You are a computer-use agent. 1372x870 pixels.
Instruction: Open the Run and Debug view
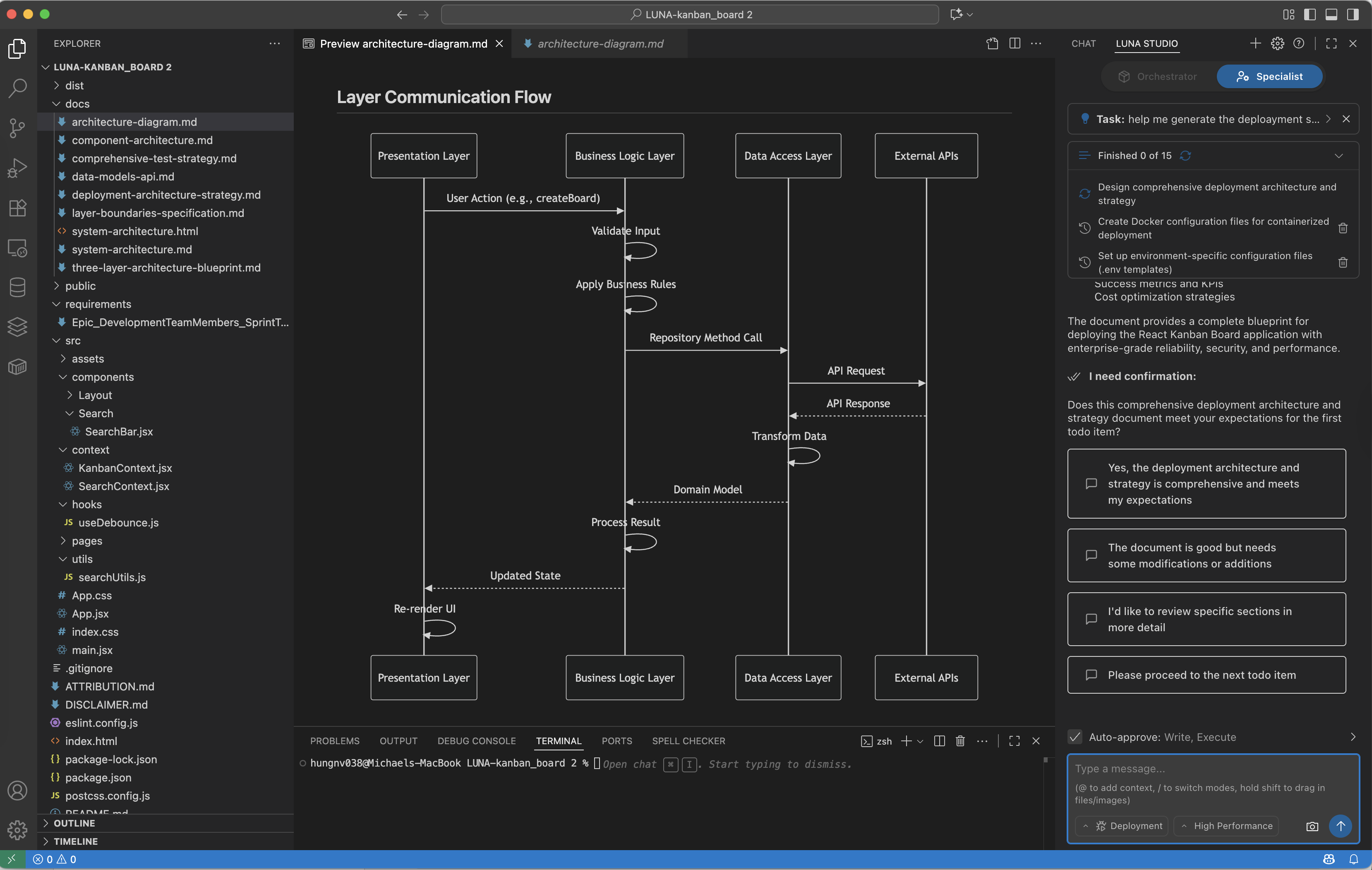pyautogui.click(x=17, y=168)
